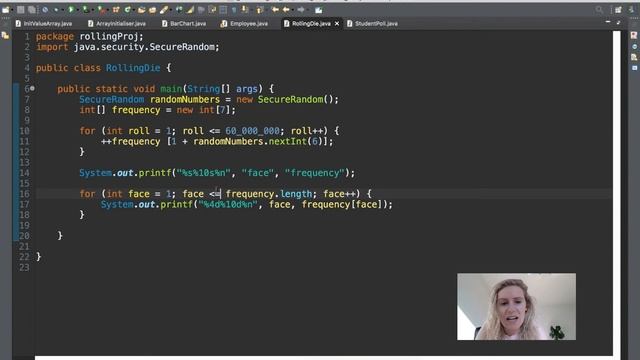
Task: Click the Save All toolbar icon
Action: (31, 10)
